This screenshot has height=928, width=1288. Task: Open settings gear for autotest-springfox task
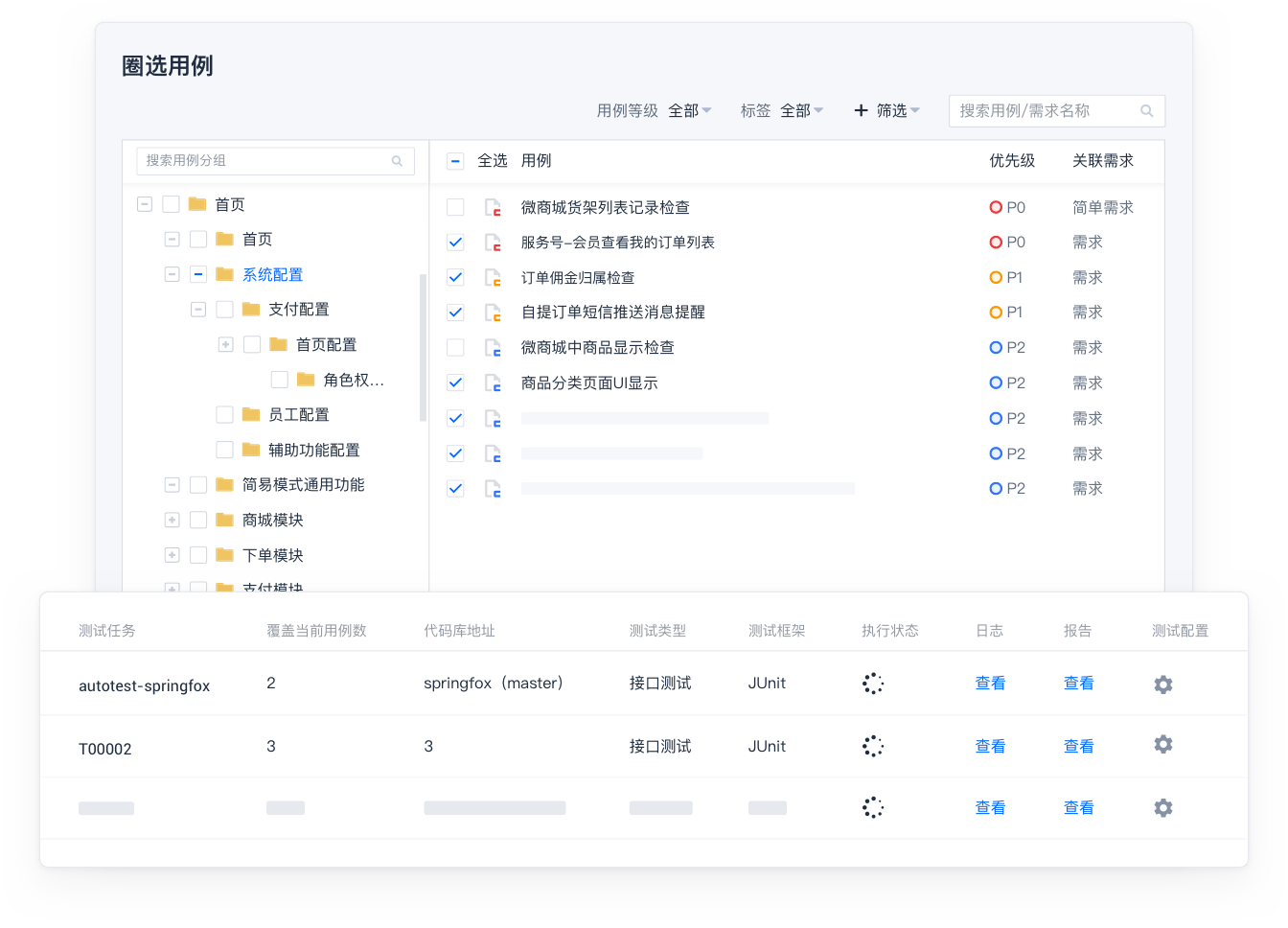(x=1162, y=684)
